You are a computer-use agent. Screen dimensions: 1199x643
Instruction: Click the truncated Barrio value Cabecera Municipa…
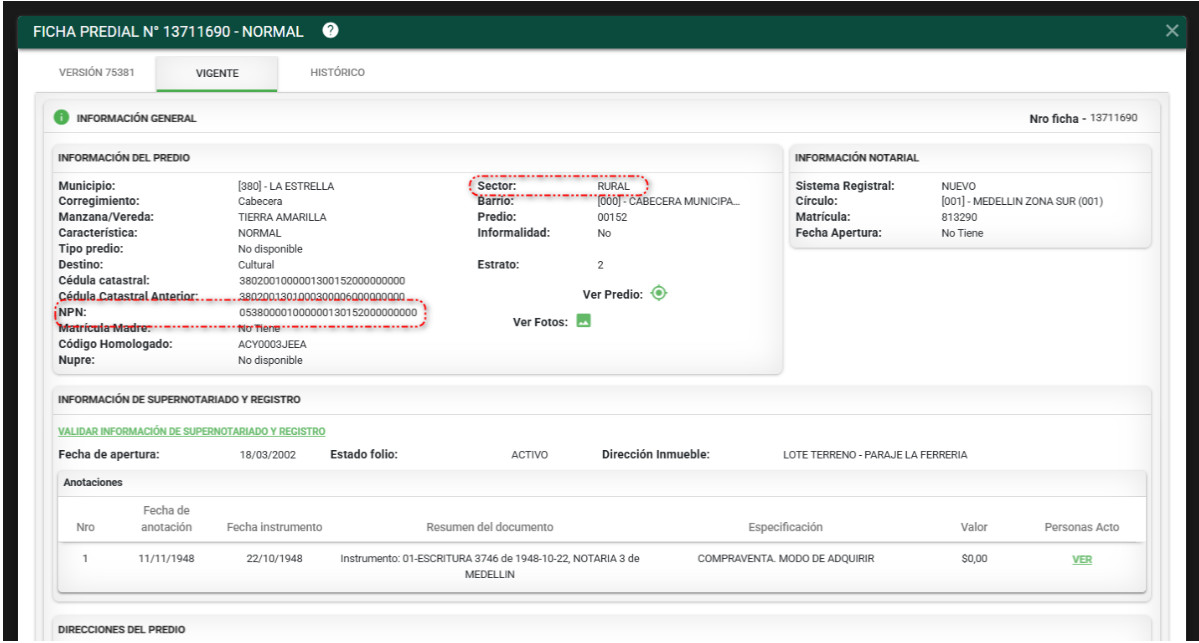click(669, 201)
